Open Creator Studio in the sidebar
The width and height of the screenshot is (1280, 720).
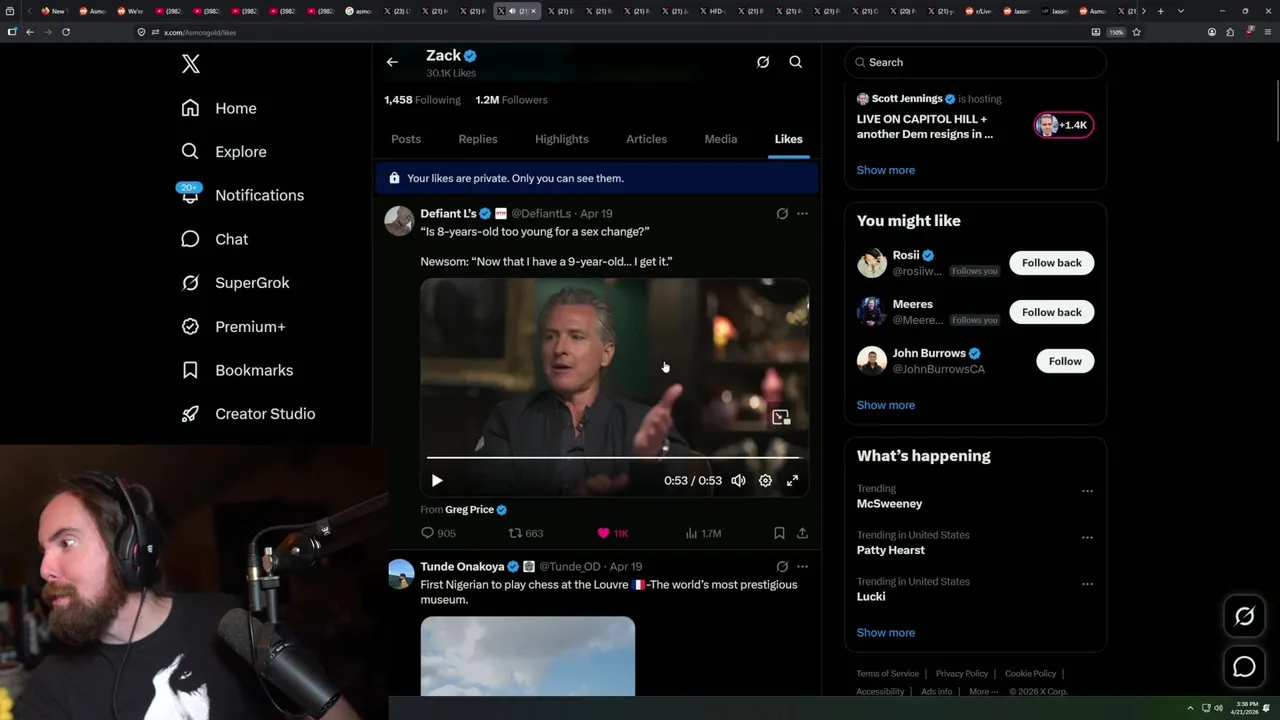pos(248,414)
